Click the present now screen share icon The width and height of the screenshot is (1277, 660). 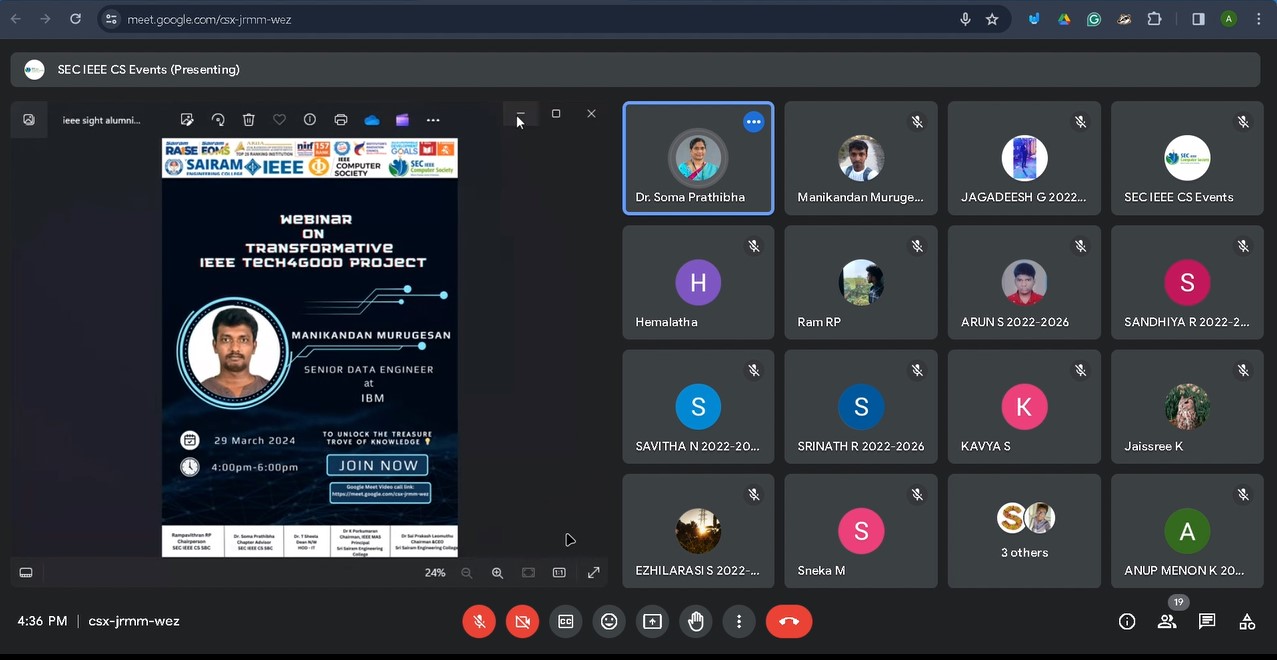click(x=652, y=621)
